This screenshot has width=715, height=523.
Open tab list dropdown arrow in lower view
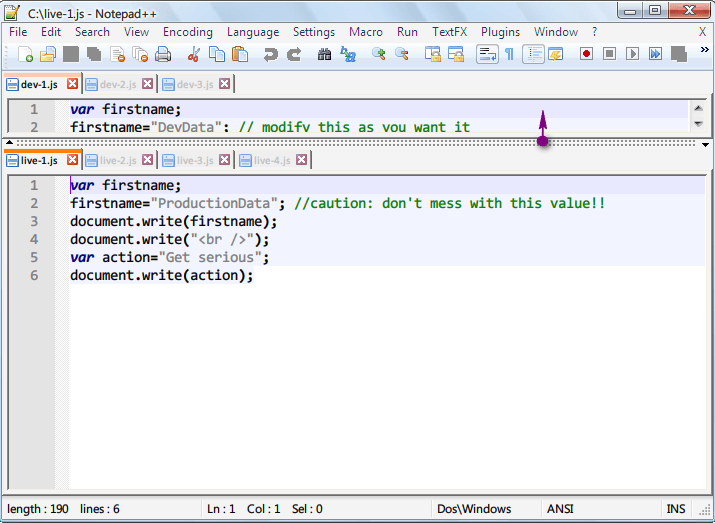pyautogui.click(x=705, y=145)
